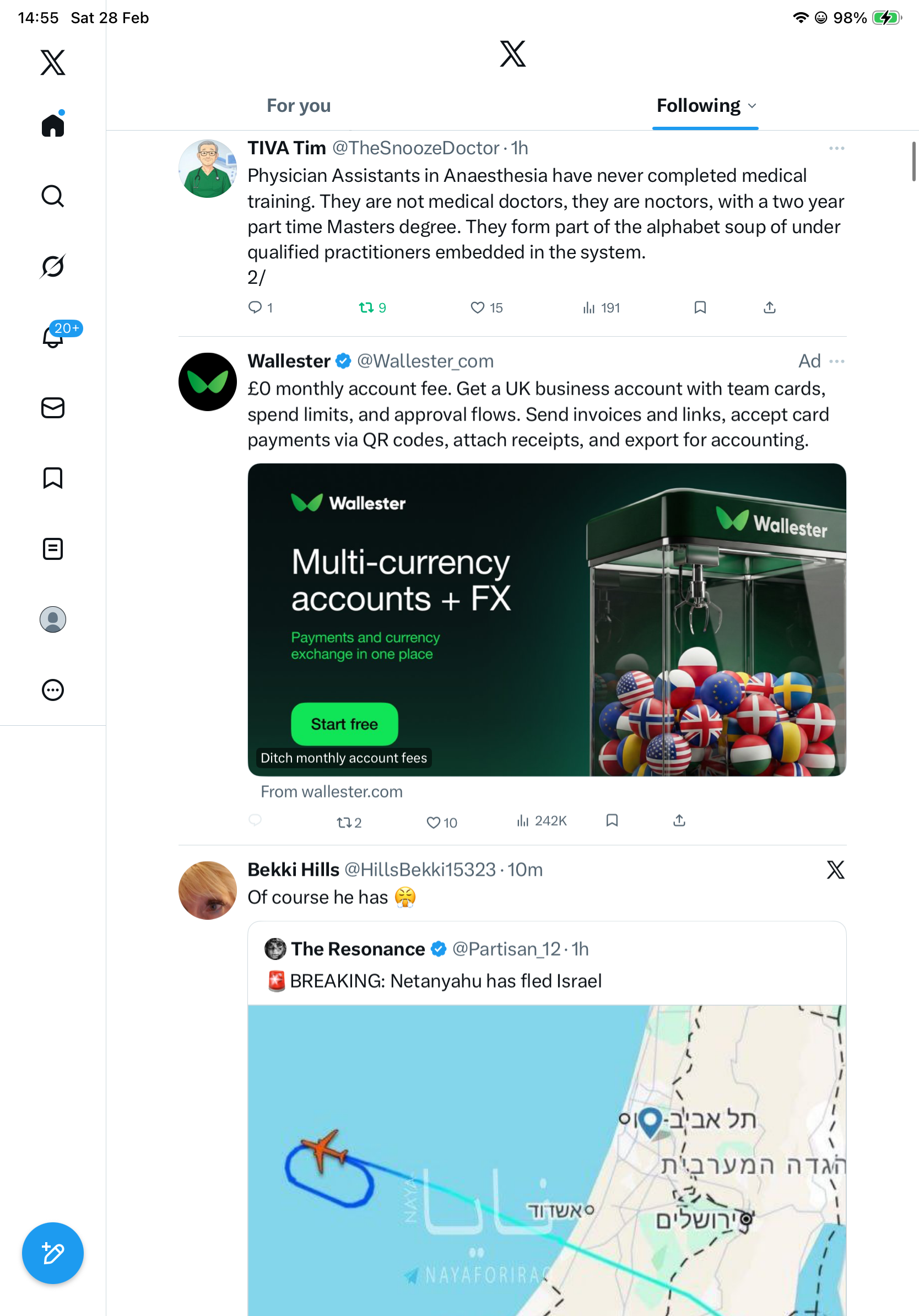Tap the compose post button

click(x=53, y=1253)
